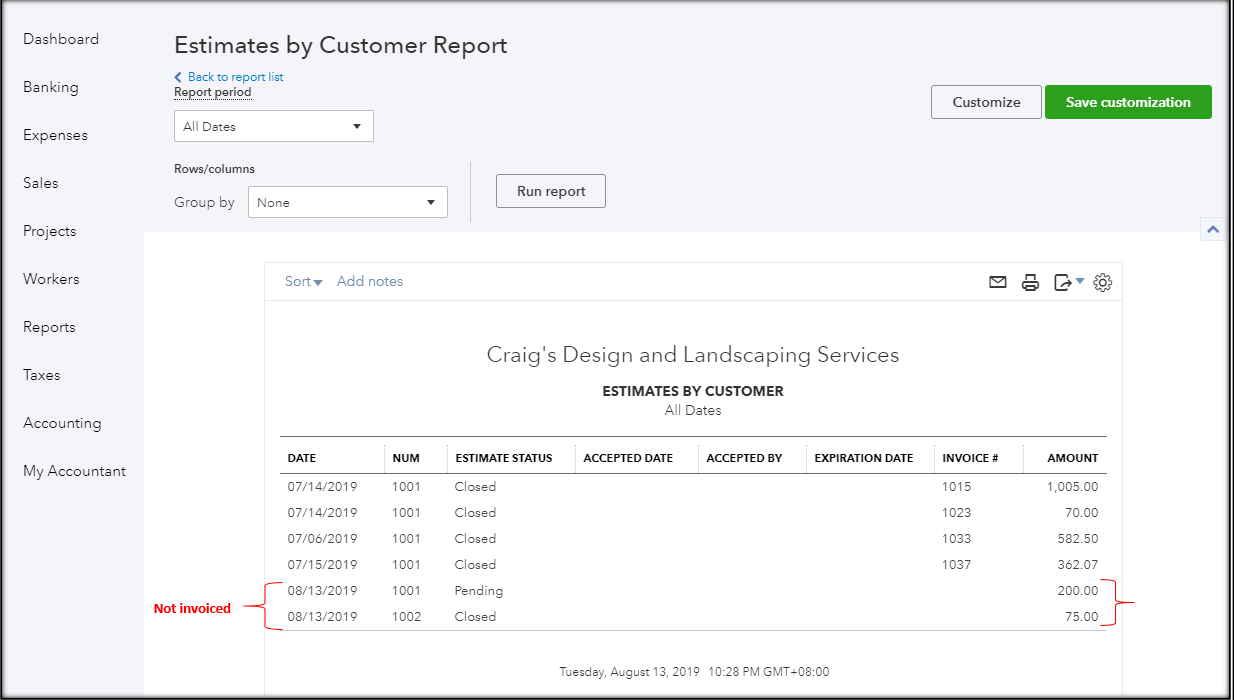Screen dimensions: 1234x700
Task: Select the 1,005.00 amount cell
Action: click(x=1072, y=487)
